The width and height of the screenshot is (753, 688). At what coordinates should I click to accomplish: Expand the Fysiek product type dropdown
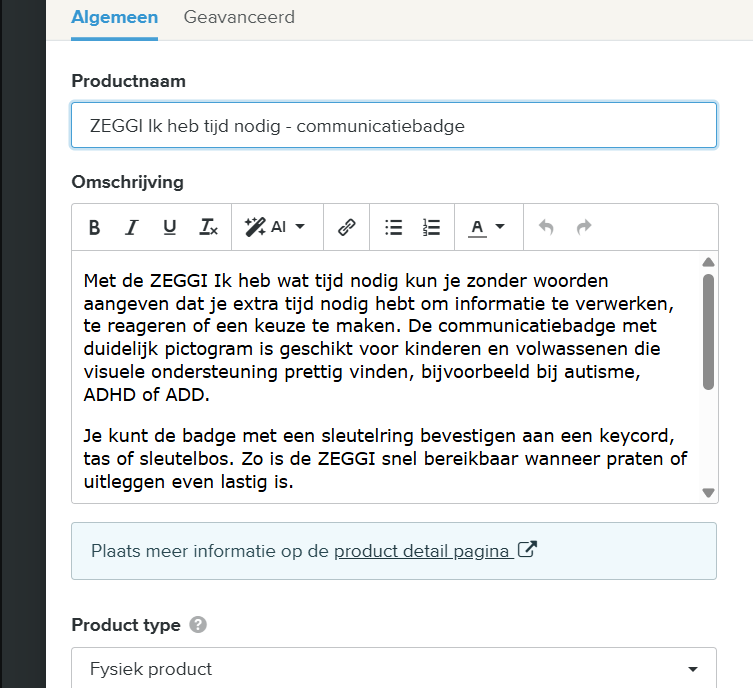click(394, 668)
